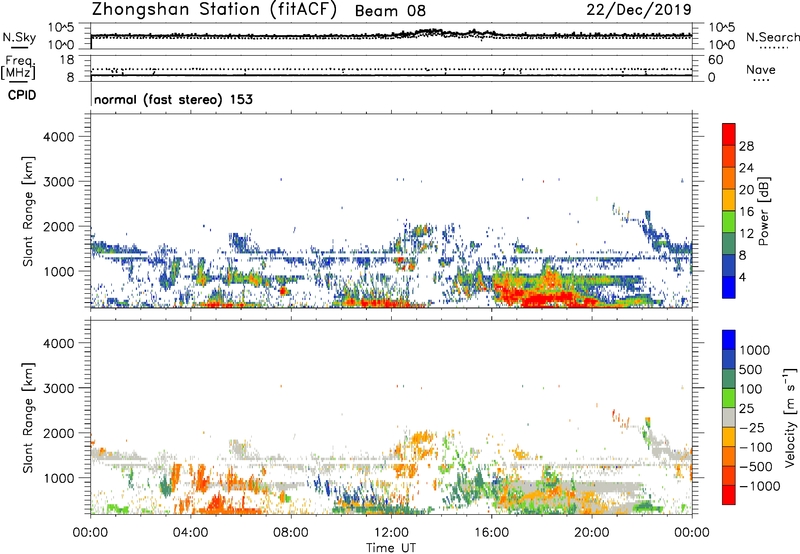Click the '24' tick on Power colorbar
Image resolution: width=800 pixels, height=554 pixels.
coord(746,168)
